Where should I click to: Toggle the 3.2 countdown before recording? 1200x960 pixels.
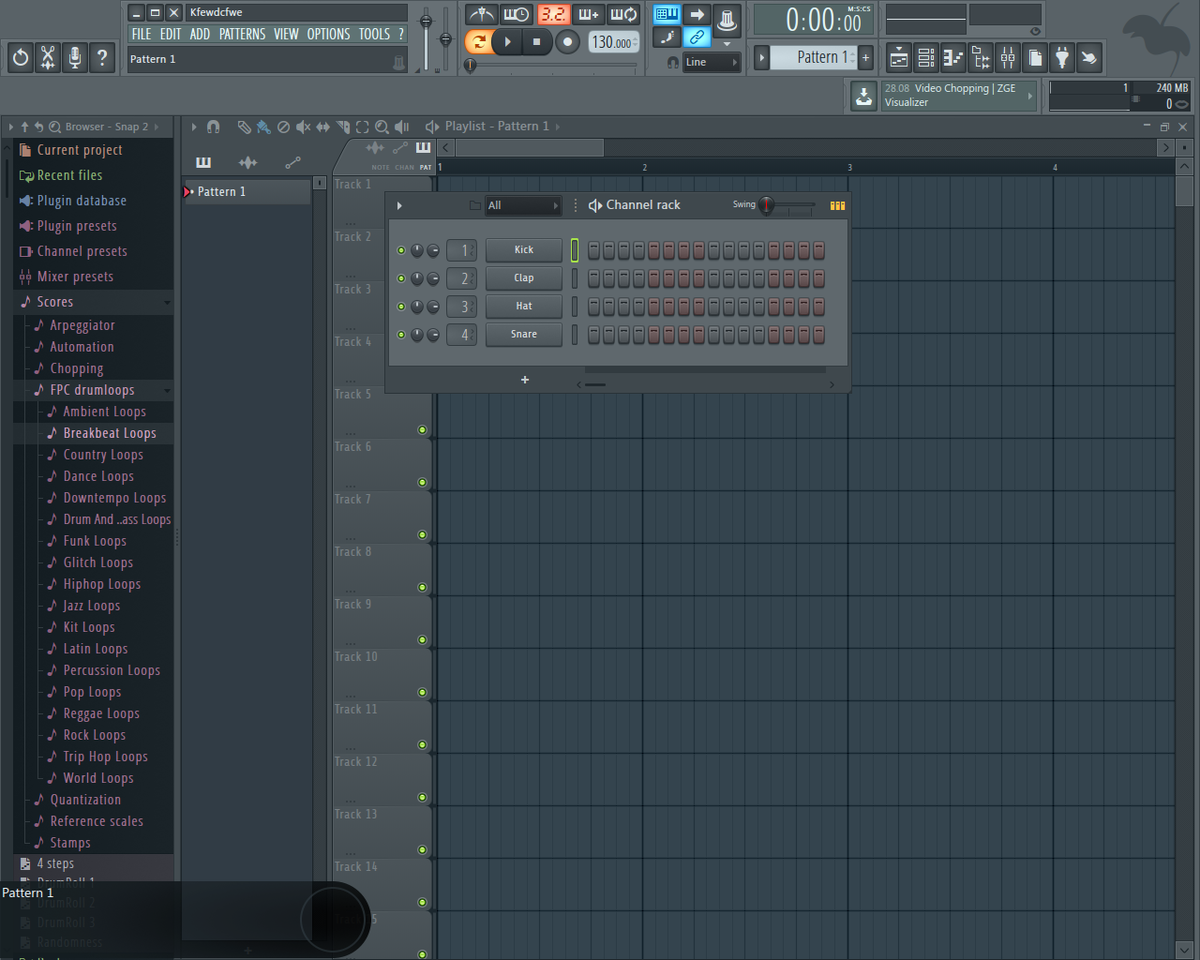click(553, 15)
